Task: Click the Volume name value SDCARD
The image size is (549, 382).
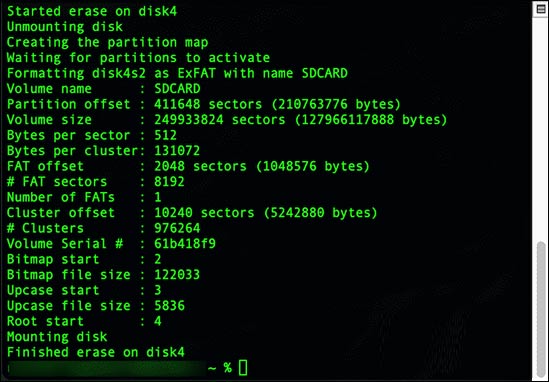Action: [177, 89]
